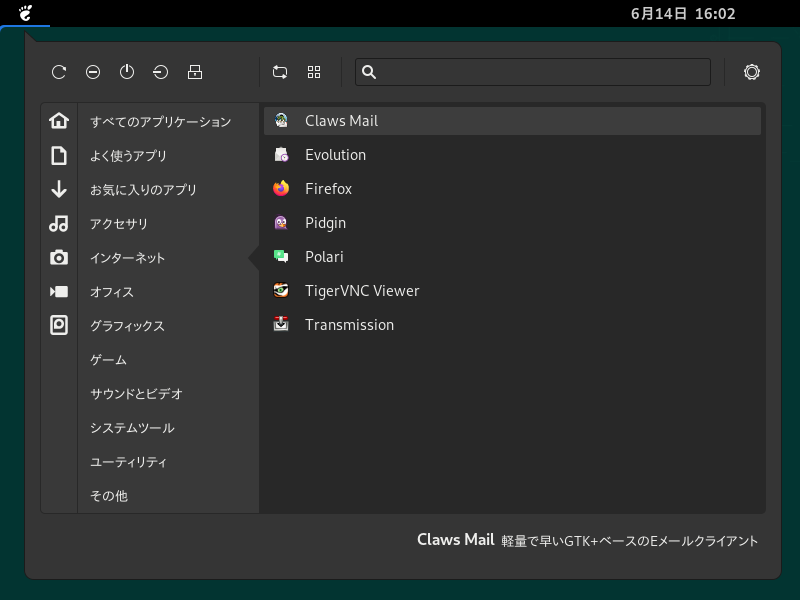Viewport: 800px width, 600px height.
Task: Launch the Evolution mail app
Action: pos(512,155)
